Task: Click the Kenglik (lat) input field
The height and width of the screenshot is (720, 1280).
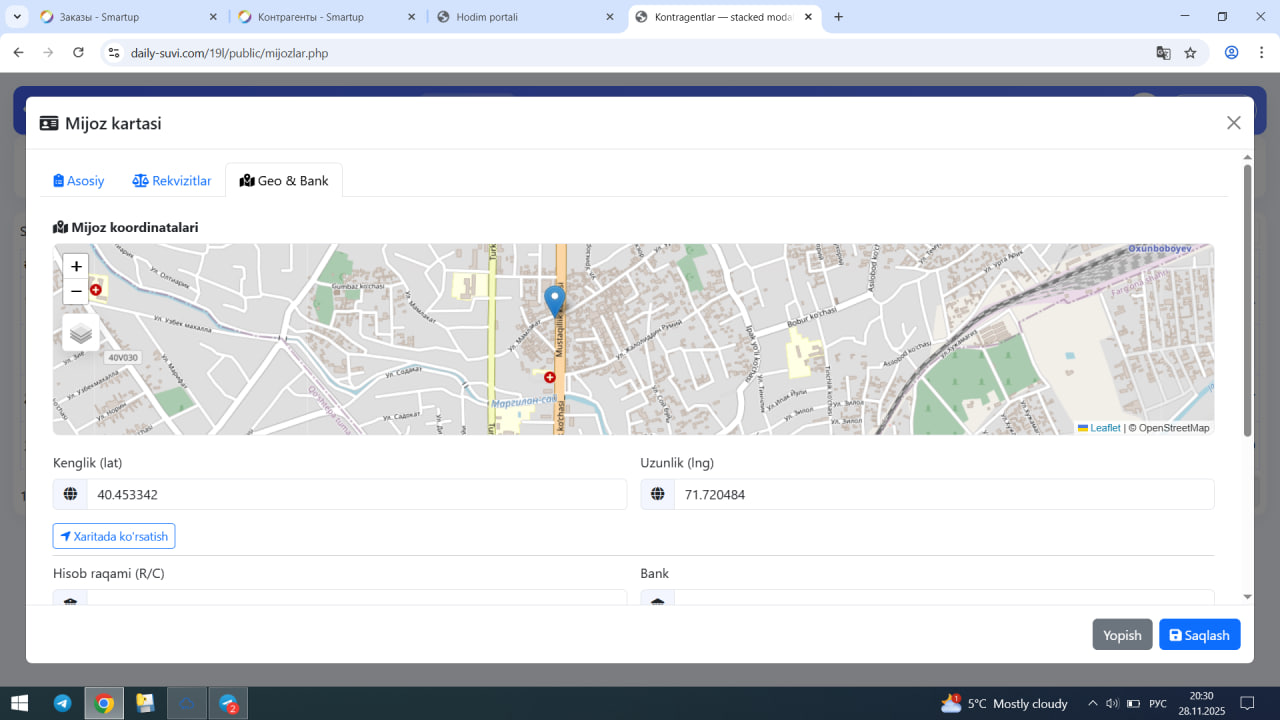Action: [356, 494]
